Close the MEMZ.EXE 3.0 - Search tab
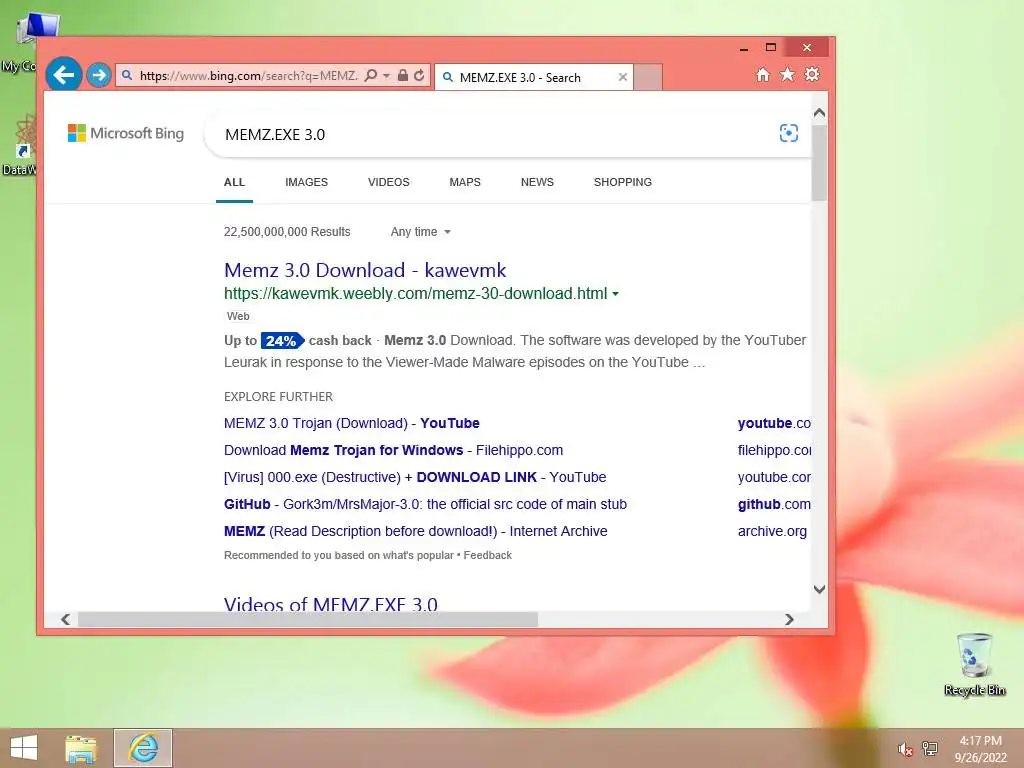The height and width of the screenshot is (768, 1024). click(623, 77)
